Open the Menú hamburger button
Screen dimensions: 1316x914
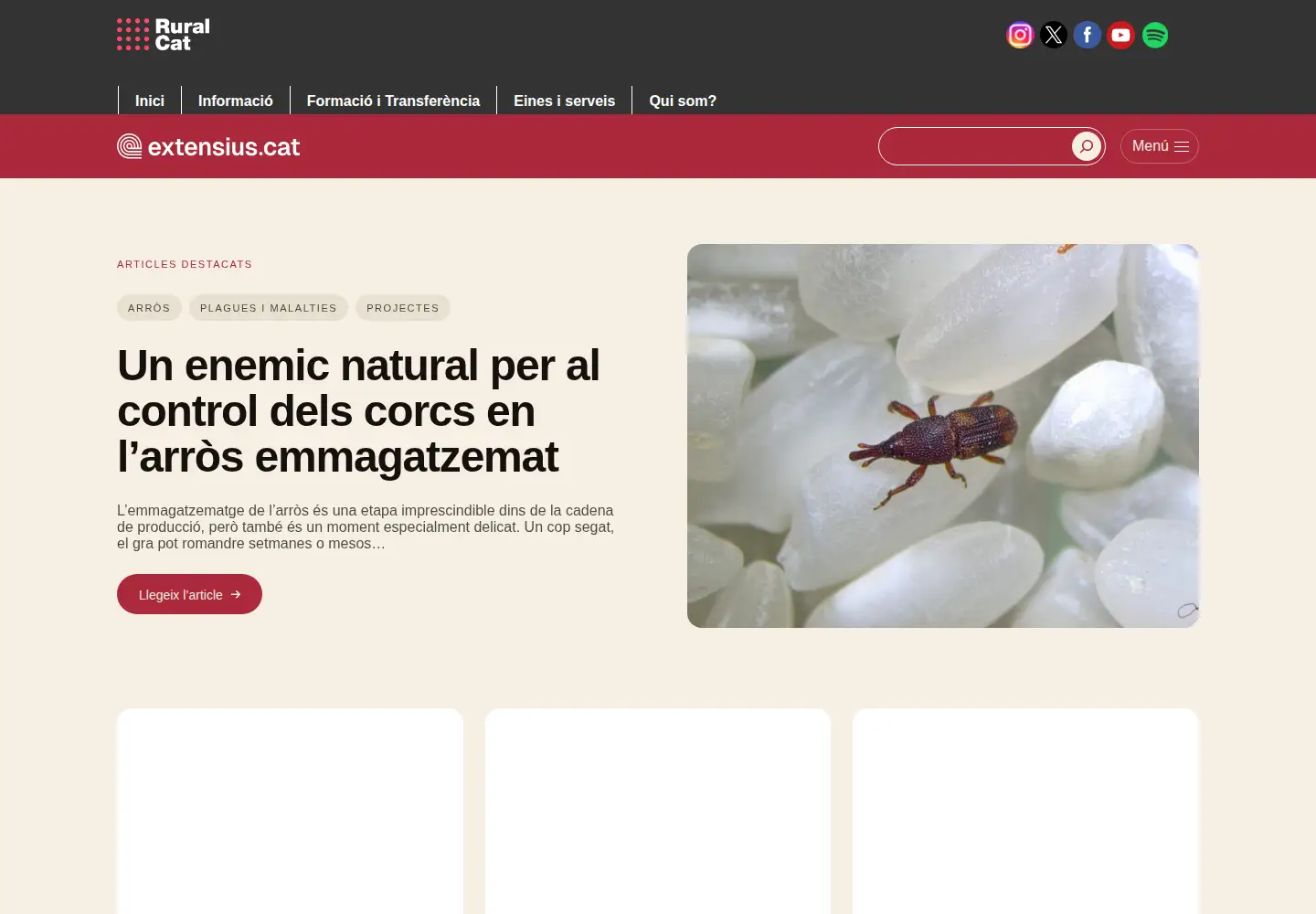pos(1160,146)
